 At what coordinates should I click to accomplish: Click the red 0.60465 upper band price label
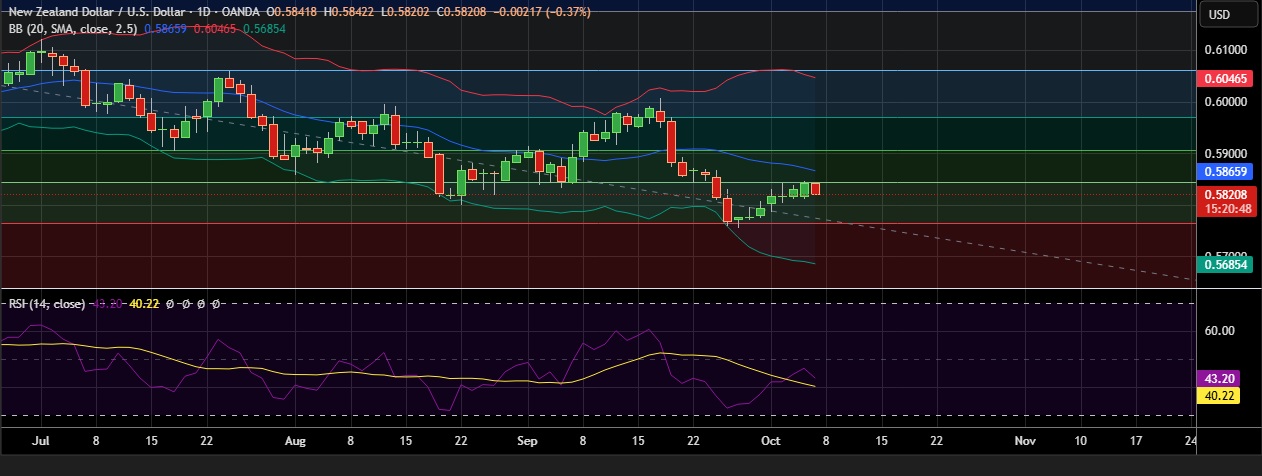[x=1227, y=78]
